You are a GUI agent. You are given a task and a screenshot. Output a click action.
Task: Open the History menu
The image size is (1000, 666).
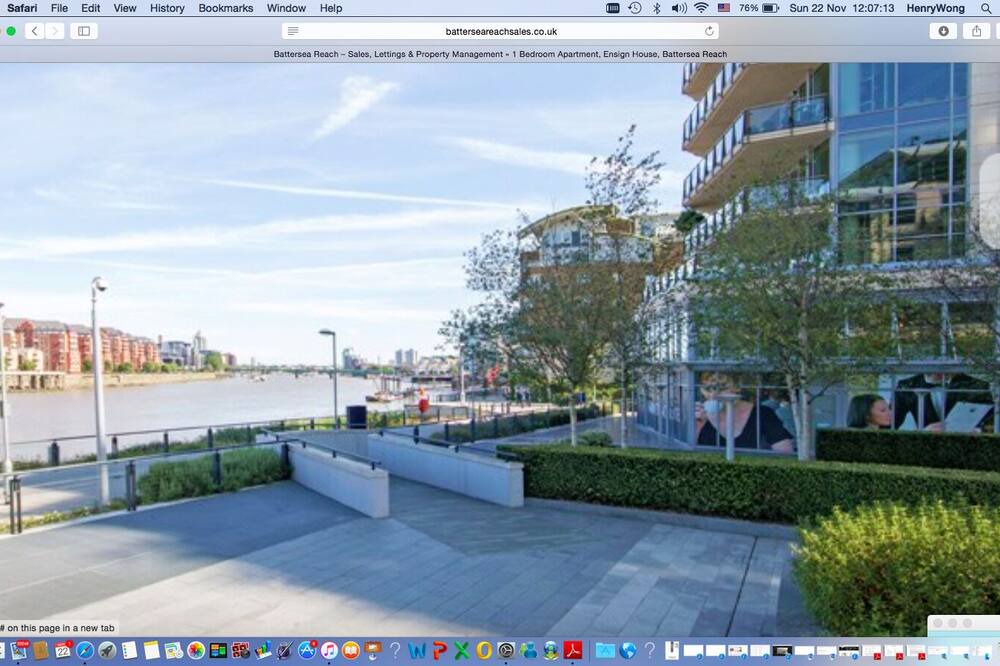[167, 8]
